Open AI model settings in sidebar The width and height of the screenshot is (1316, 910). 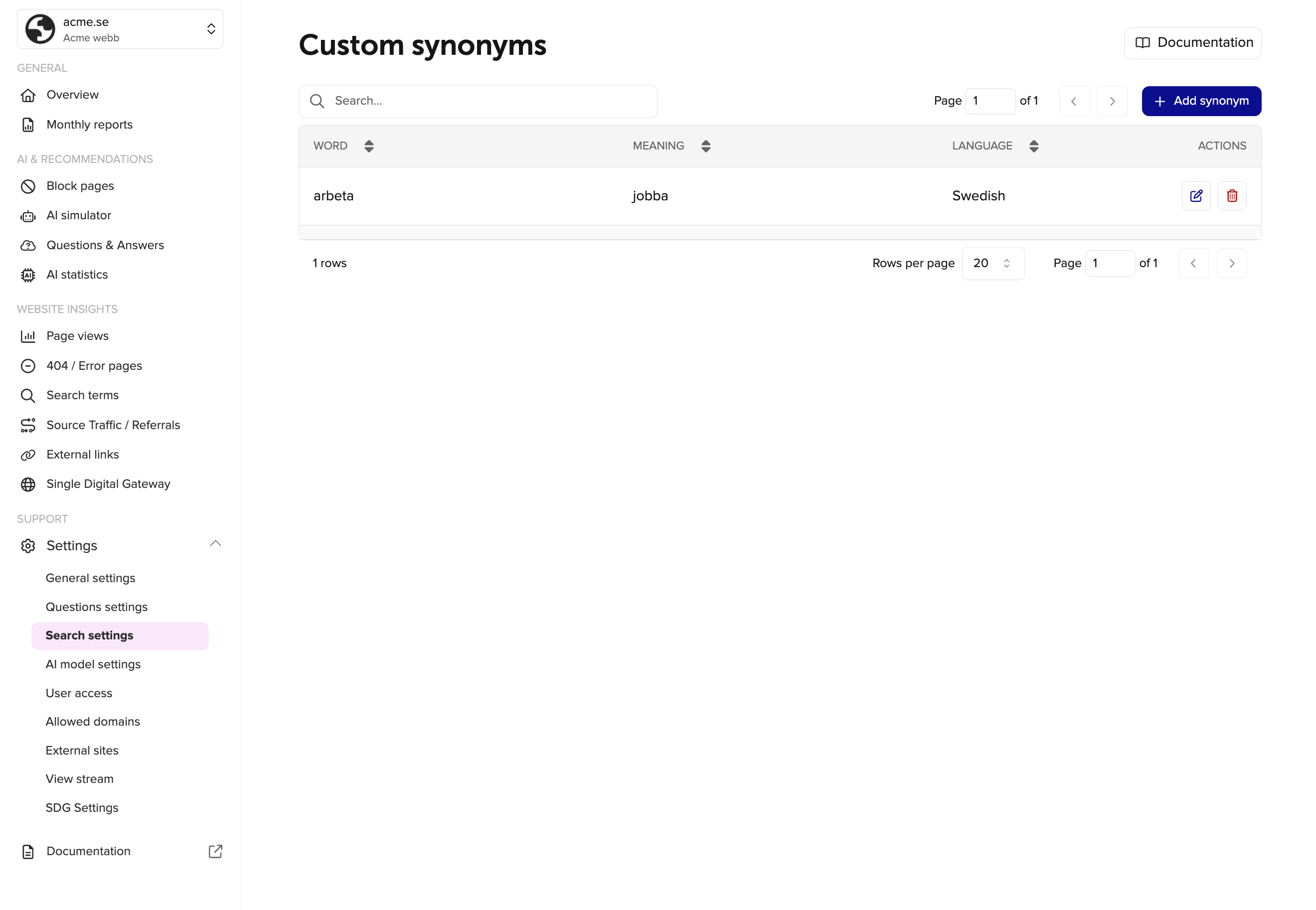click(x=93, y=664)
